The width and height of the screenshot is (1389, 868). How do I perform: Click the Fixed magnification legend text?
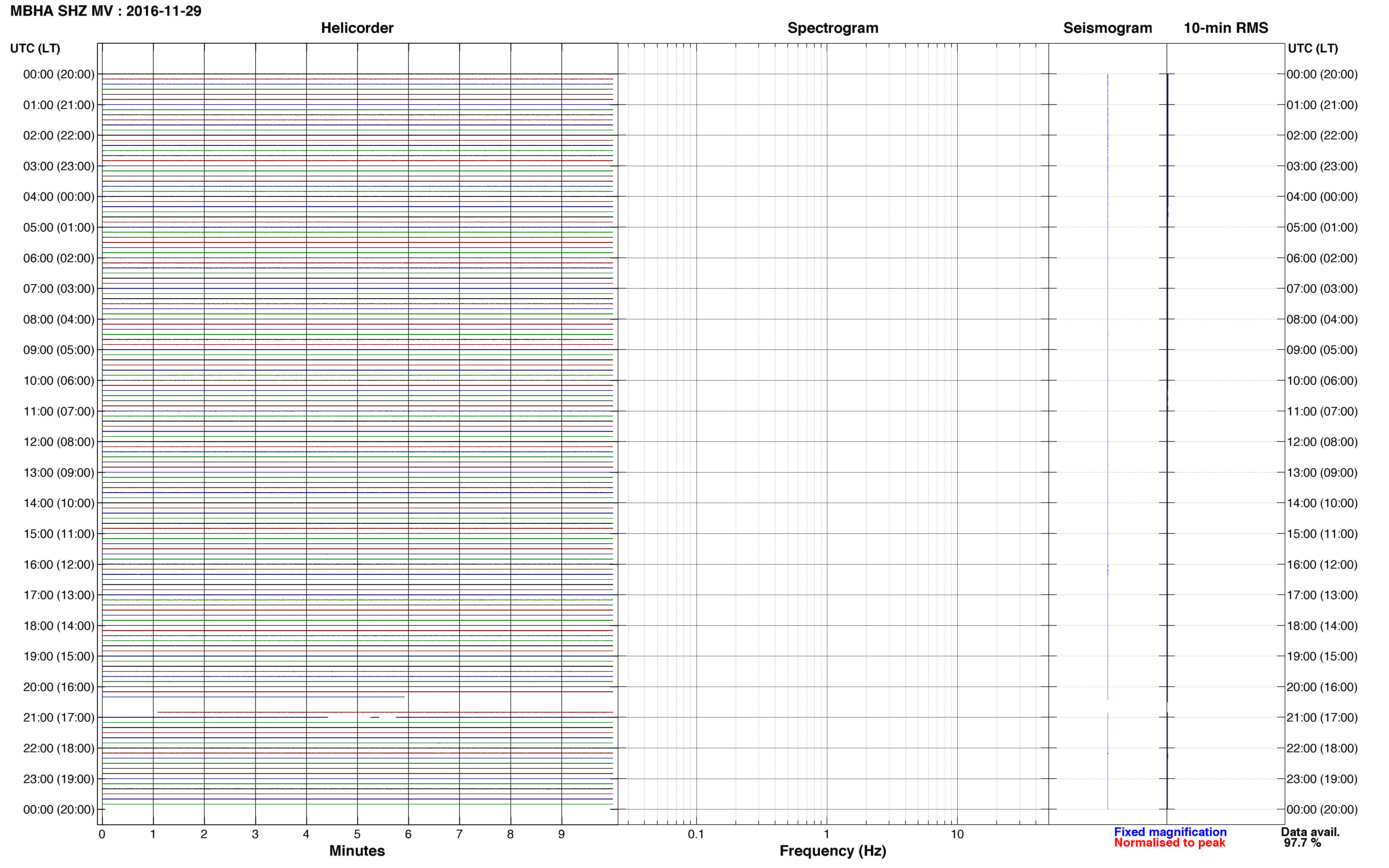(1170, 832)
